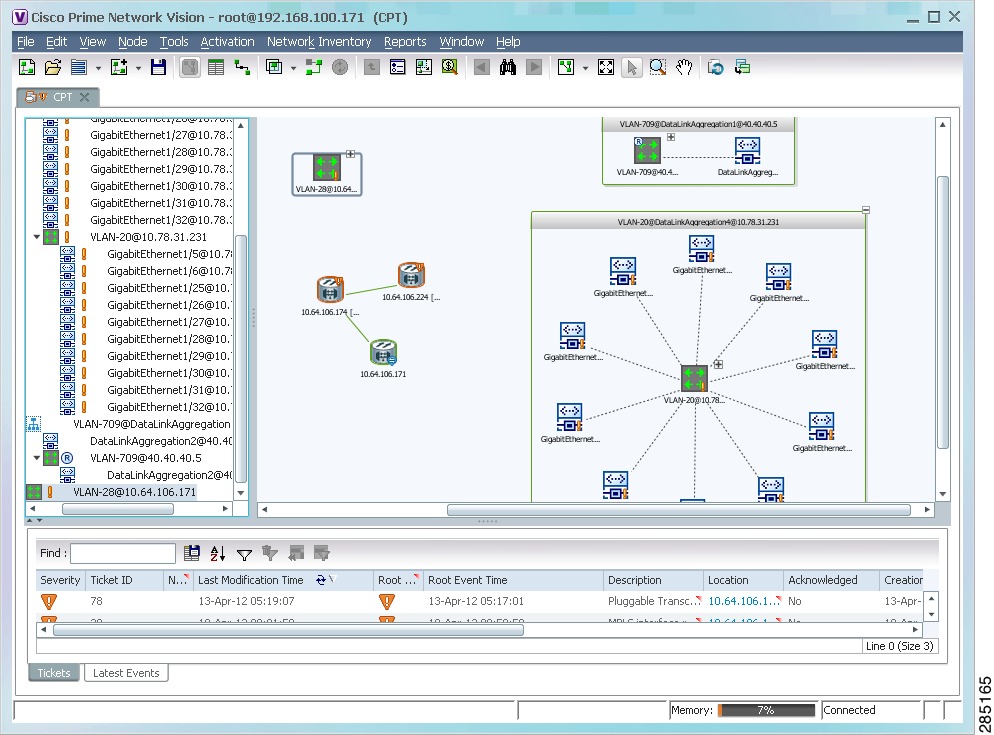This screenshot has height=735, width=994.
Task: Open the Network Inventory menu
Action: point(319,42)
